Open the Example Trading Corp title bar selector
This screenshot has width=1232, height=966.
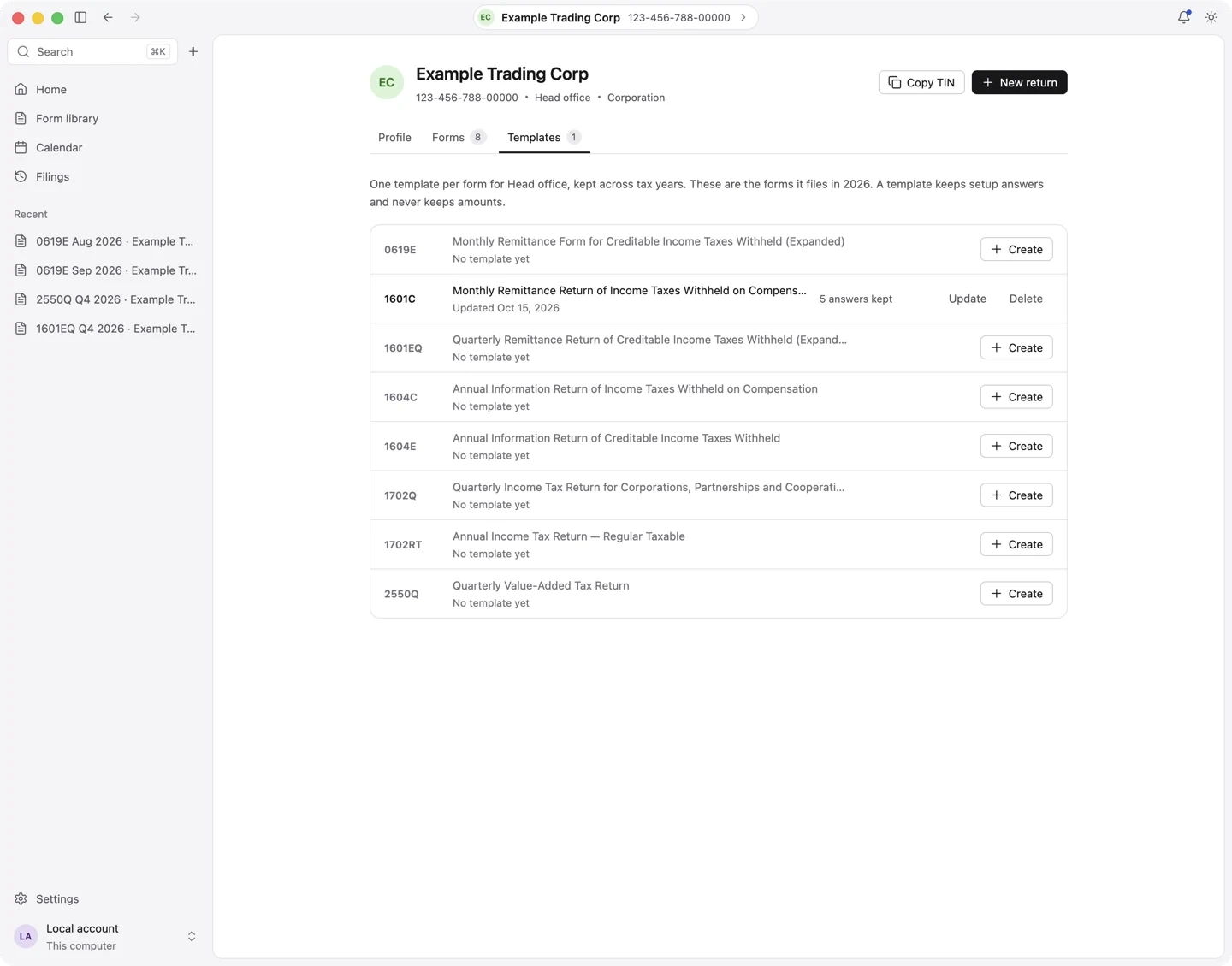pos(616,17)
